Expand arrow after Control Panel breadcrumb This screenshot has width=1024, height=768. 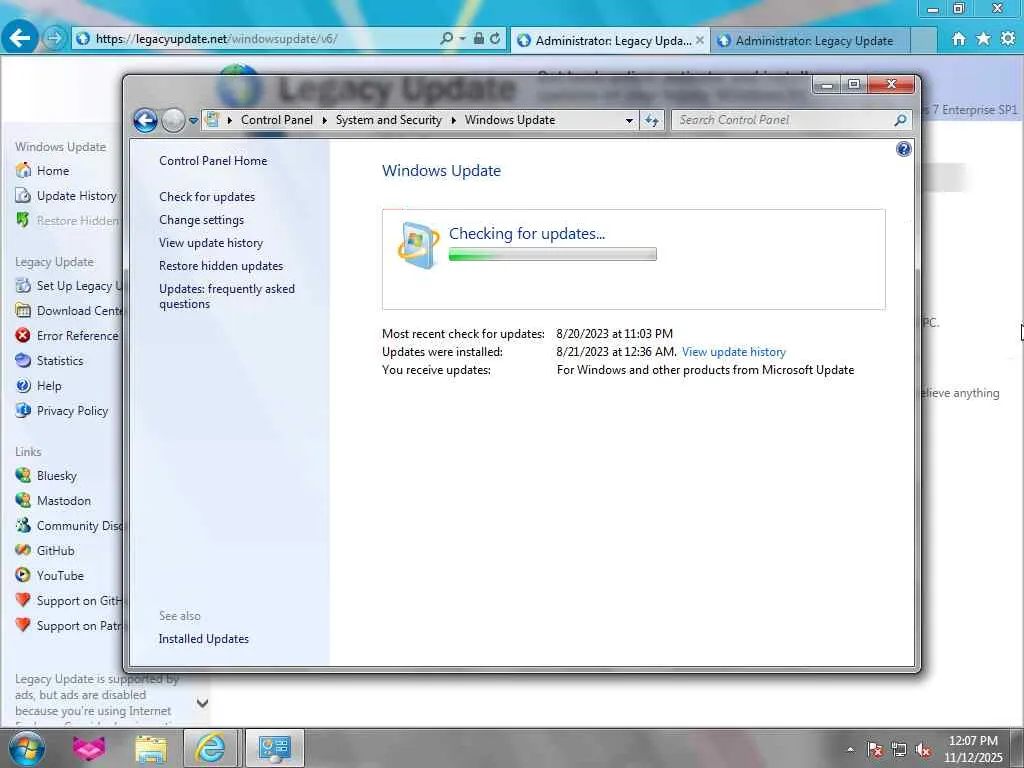click(325, 120)
